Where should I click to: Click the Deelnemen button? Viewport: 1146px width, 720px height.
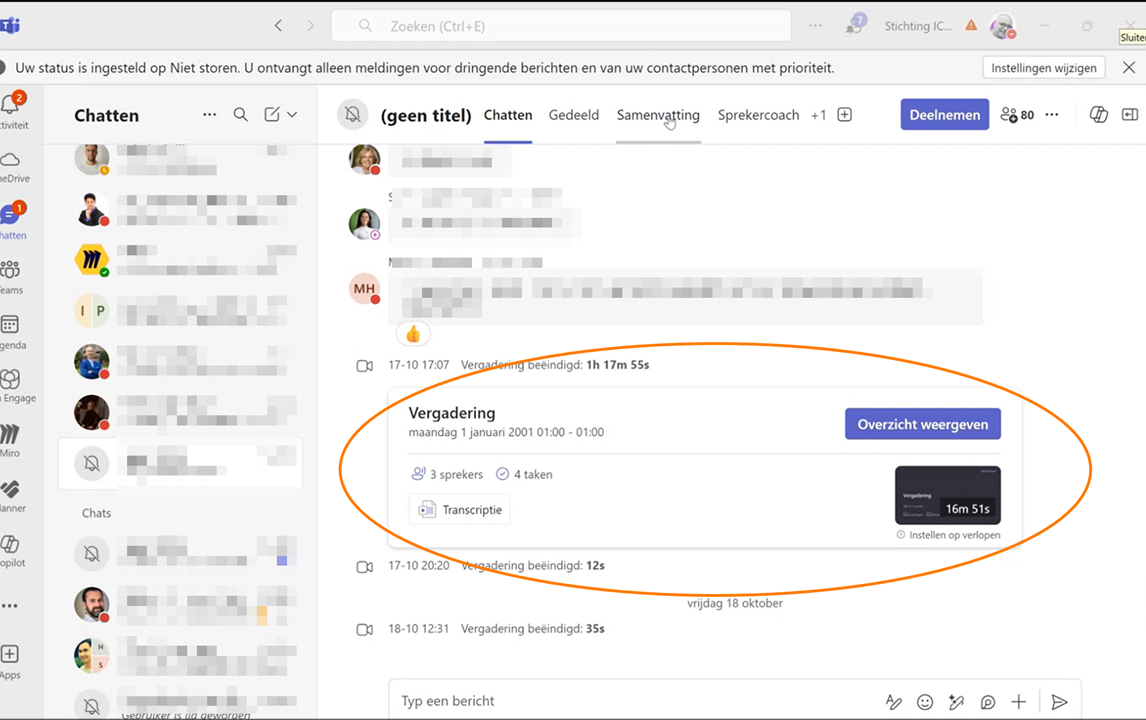[x=944, y=115]
